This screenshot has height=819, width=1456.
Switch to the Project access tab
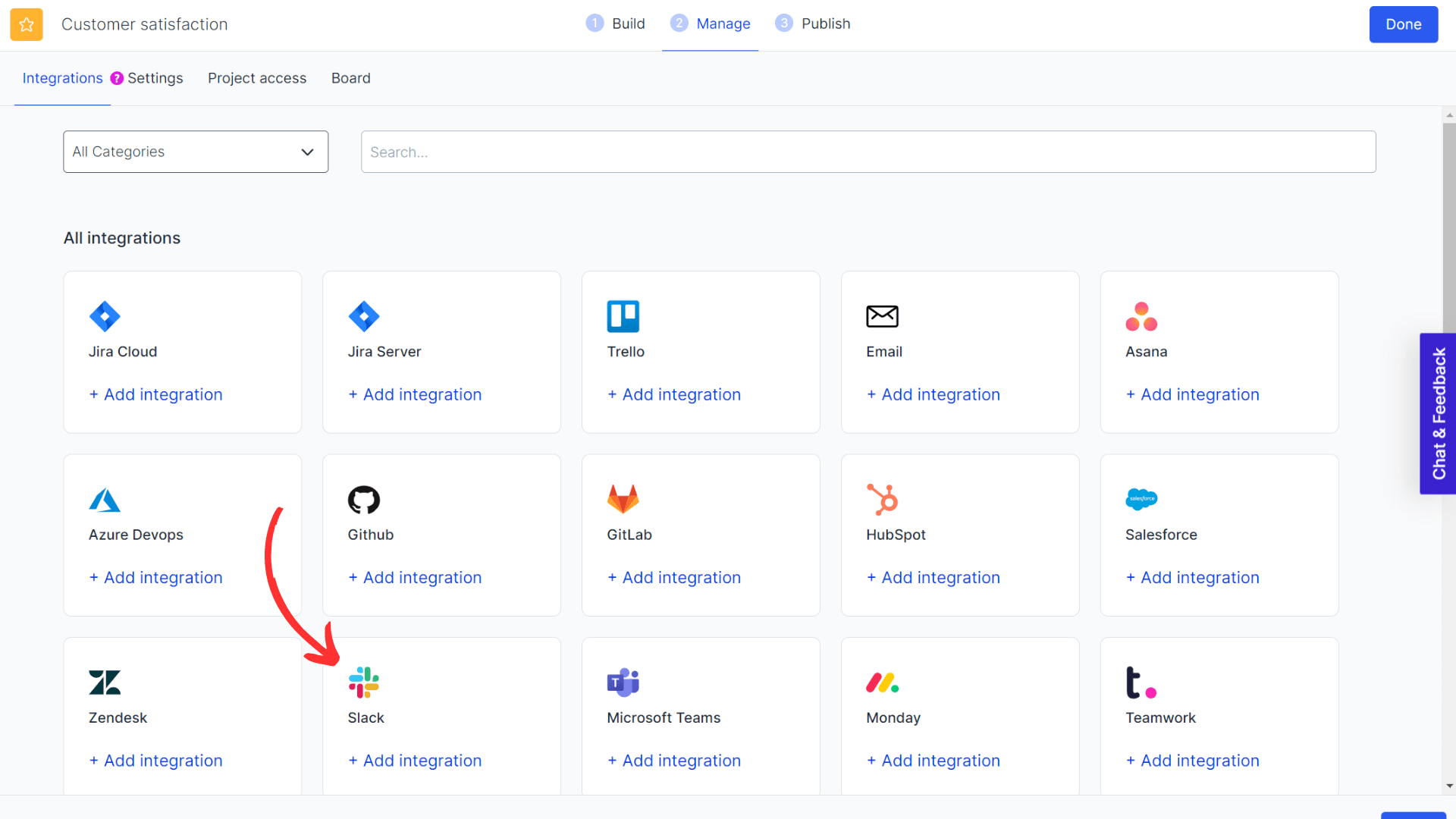coord(256,78)
